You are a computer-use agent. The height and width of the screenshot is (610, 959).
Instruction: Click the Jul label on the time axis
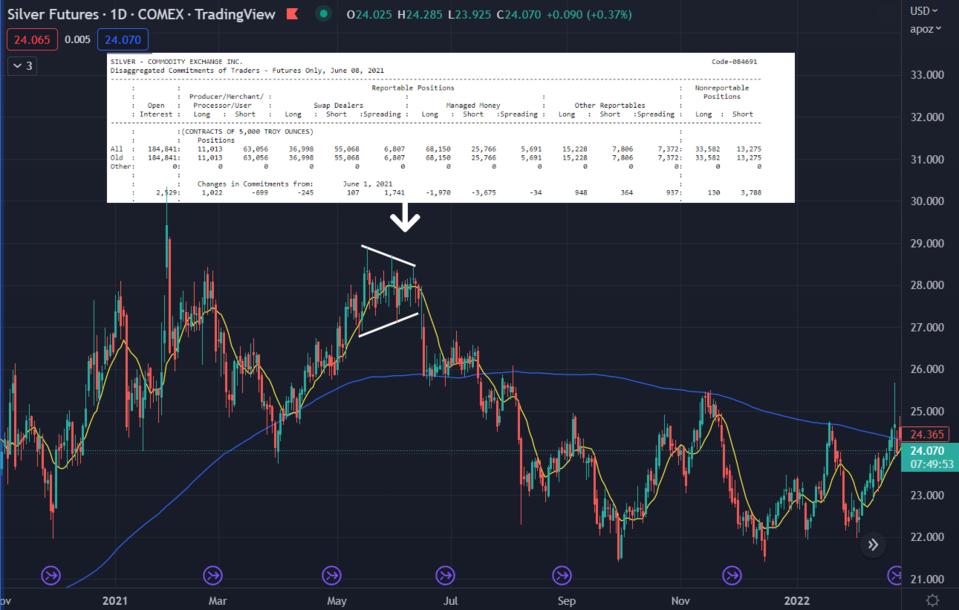pos(450,600)
